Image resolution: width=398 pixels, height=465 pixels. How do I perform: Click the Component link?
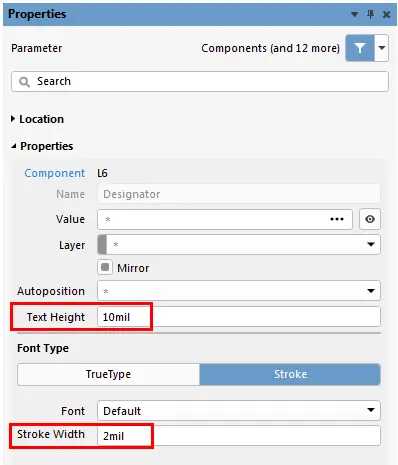[55, 173]
